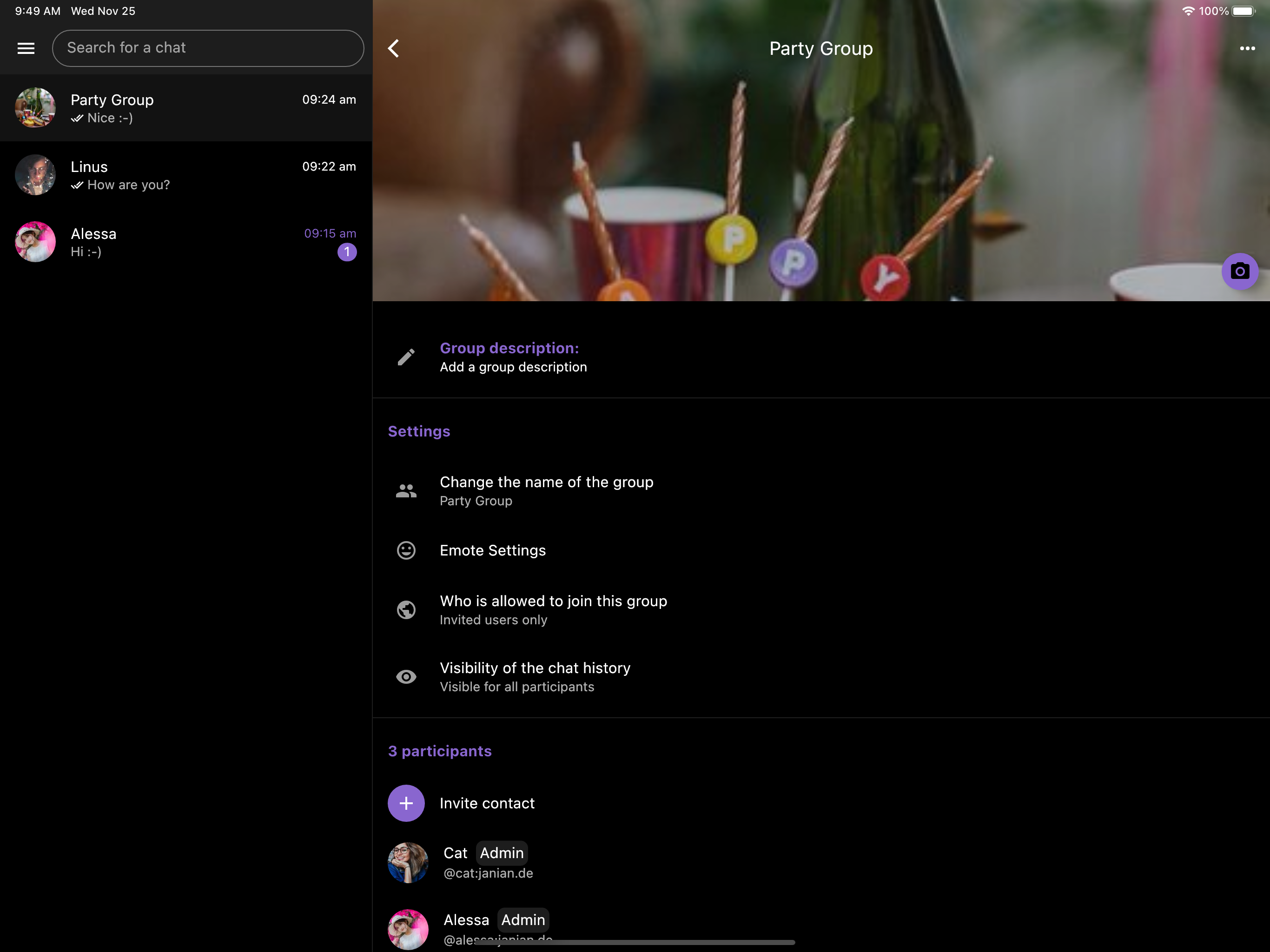The height and width of the screenshot is (952, 1270).
Task: Open the hamburger menu
Action: [x=26, y=48]
